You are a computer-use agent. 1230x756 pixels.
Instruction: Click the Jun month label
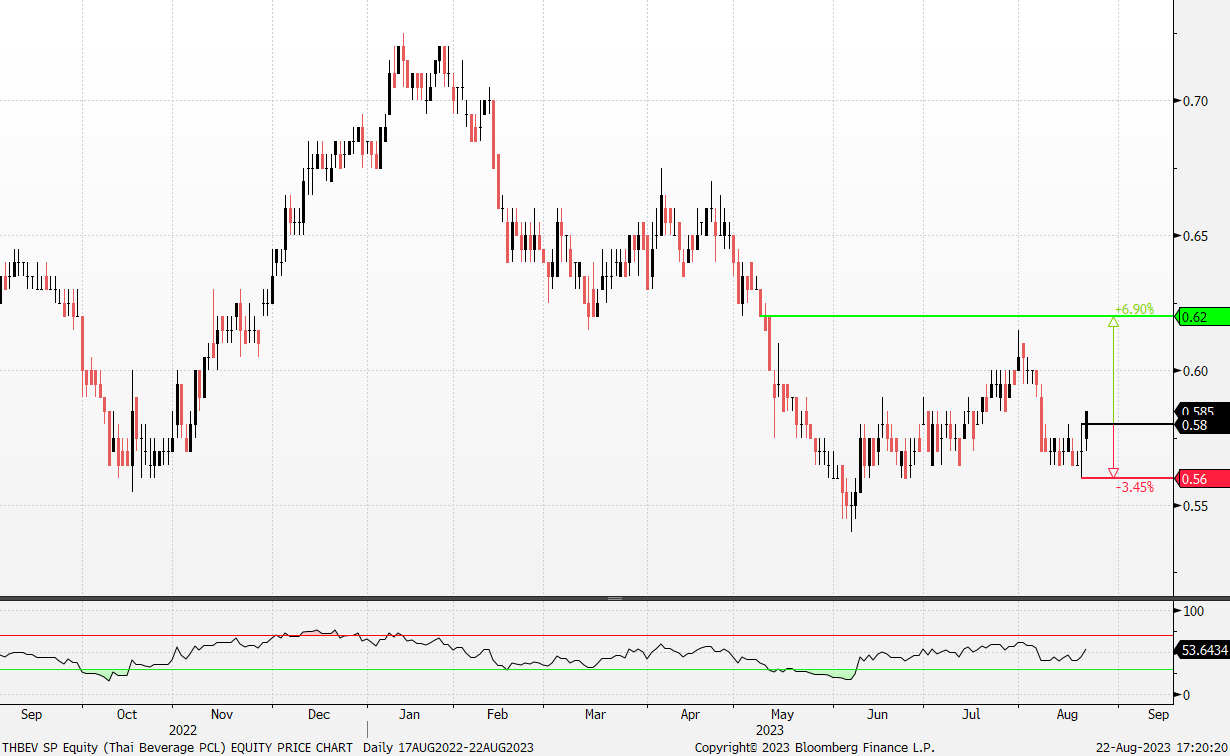(877, 715)
